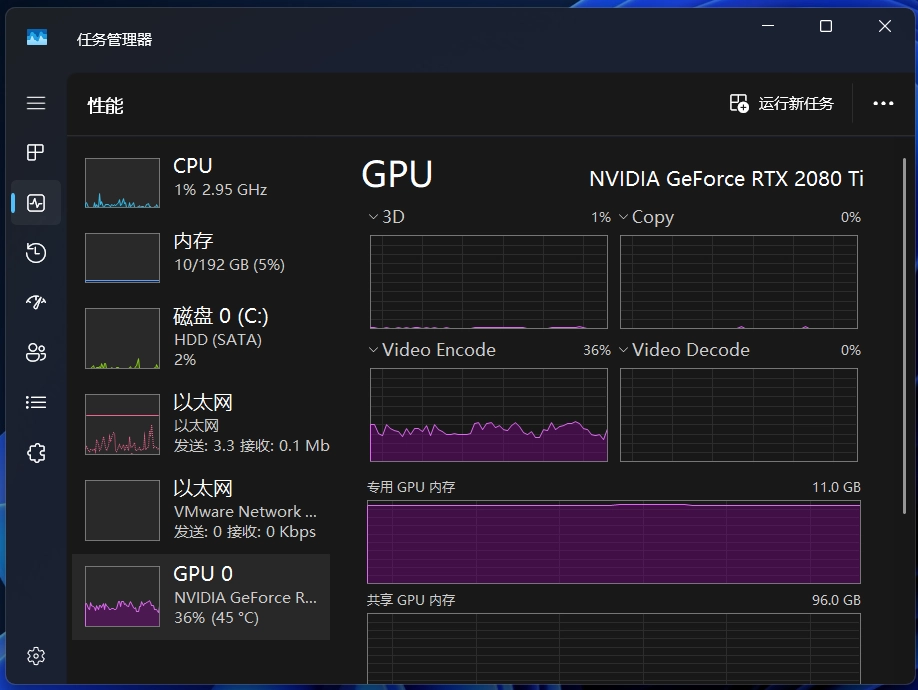Viewport: 918px width, 690px height.
Task: Click the 共享 GPU 内存 graph
Action: point(614,648)
